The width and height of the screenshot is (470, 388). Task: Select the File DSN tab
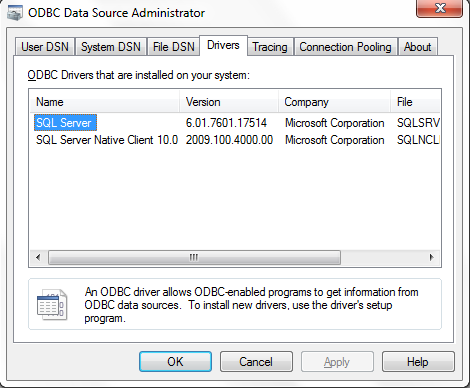click(x=173, y=47)
